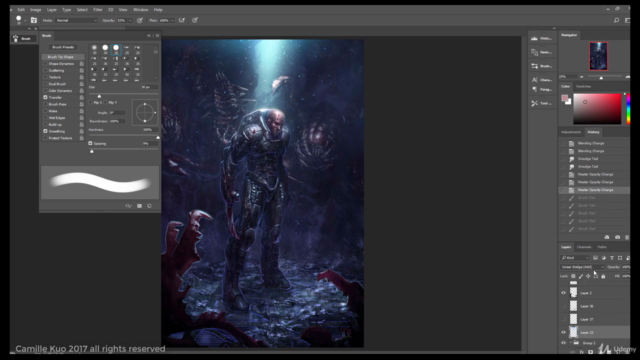This screenshot has height=360, width=640.
Task: Show Layer 36 via its visibility box
Action: click(564, 306)
